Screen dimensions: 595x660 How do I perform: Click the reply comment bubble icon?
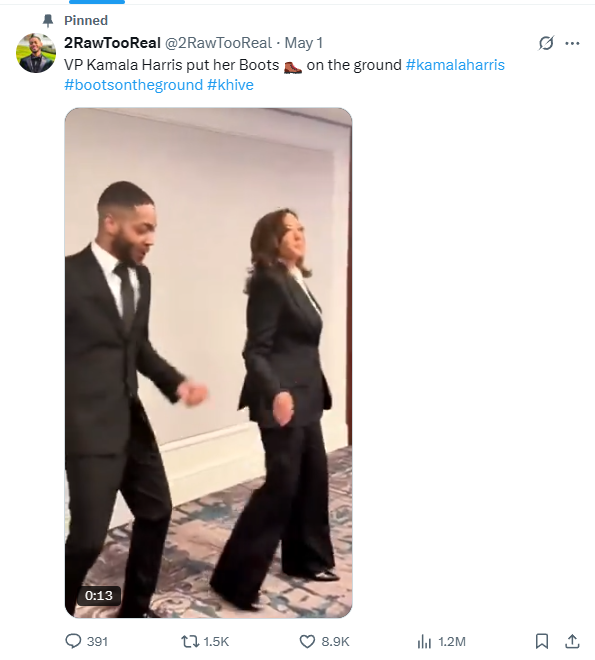73,641
